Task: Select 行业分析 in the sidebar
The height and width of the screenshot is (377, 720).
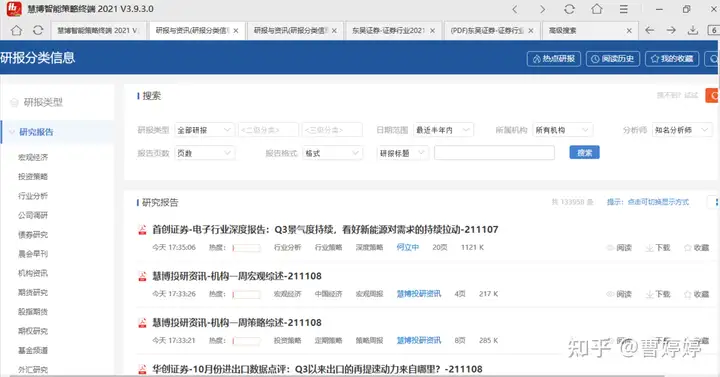Action: click(33, 196)
